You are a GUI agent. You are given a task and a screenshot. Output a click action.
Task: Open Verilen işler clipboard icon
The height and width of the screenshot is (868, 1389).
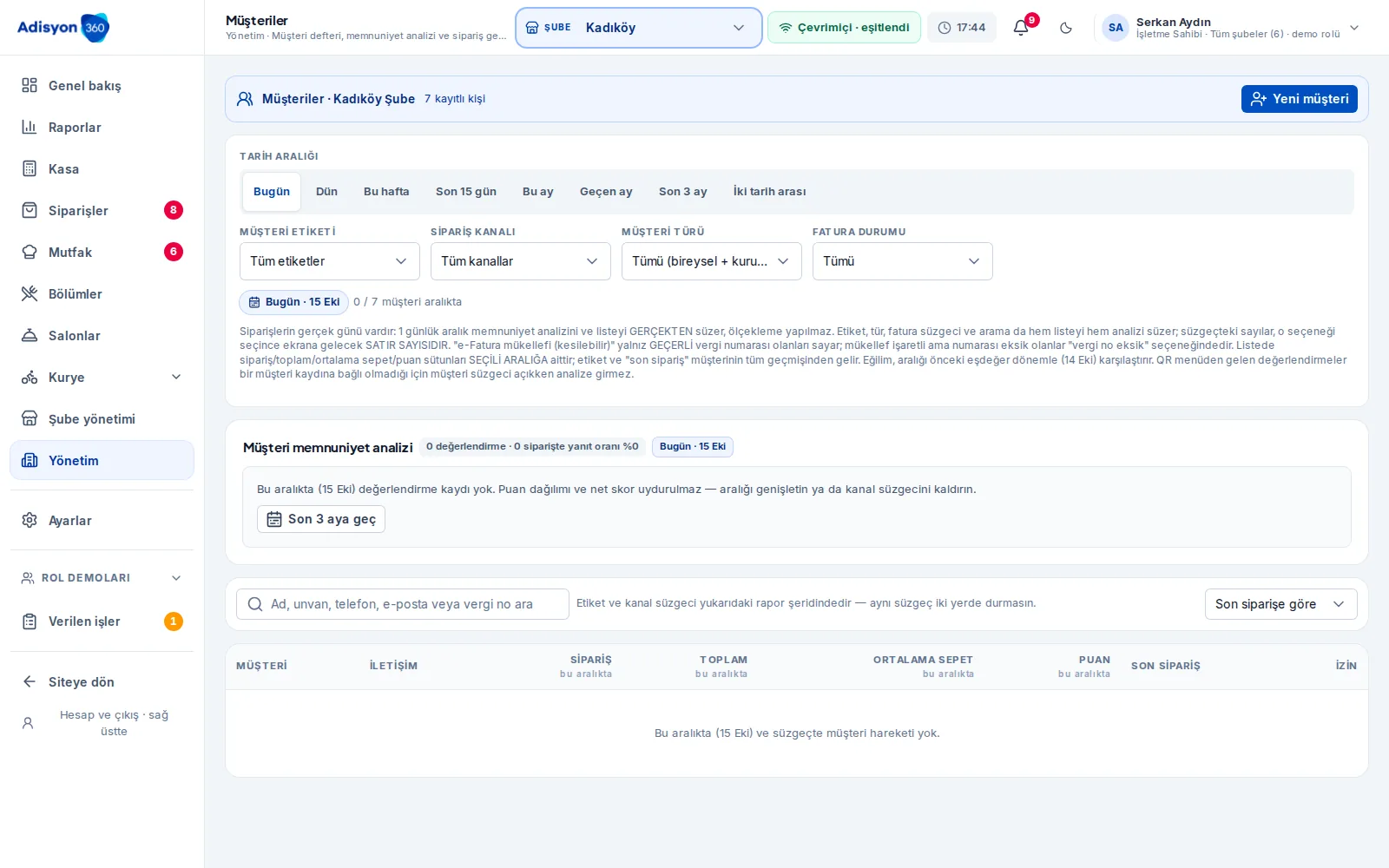point(30,621)
